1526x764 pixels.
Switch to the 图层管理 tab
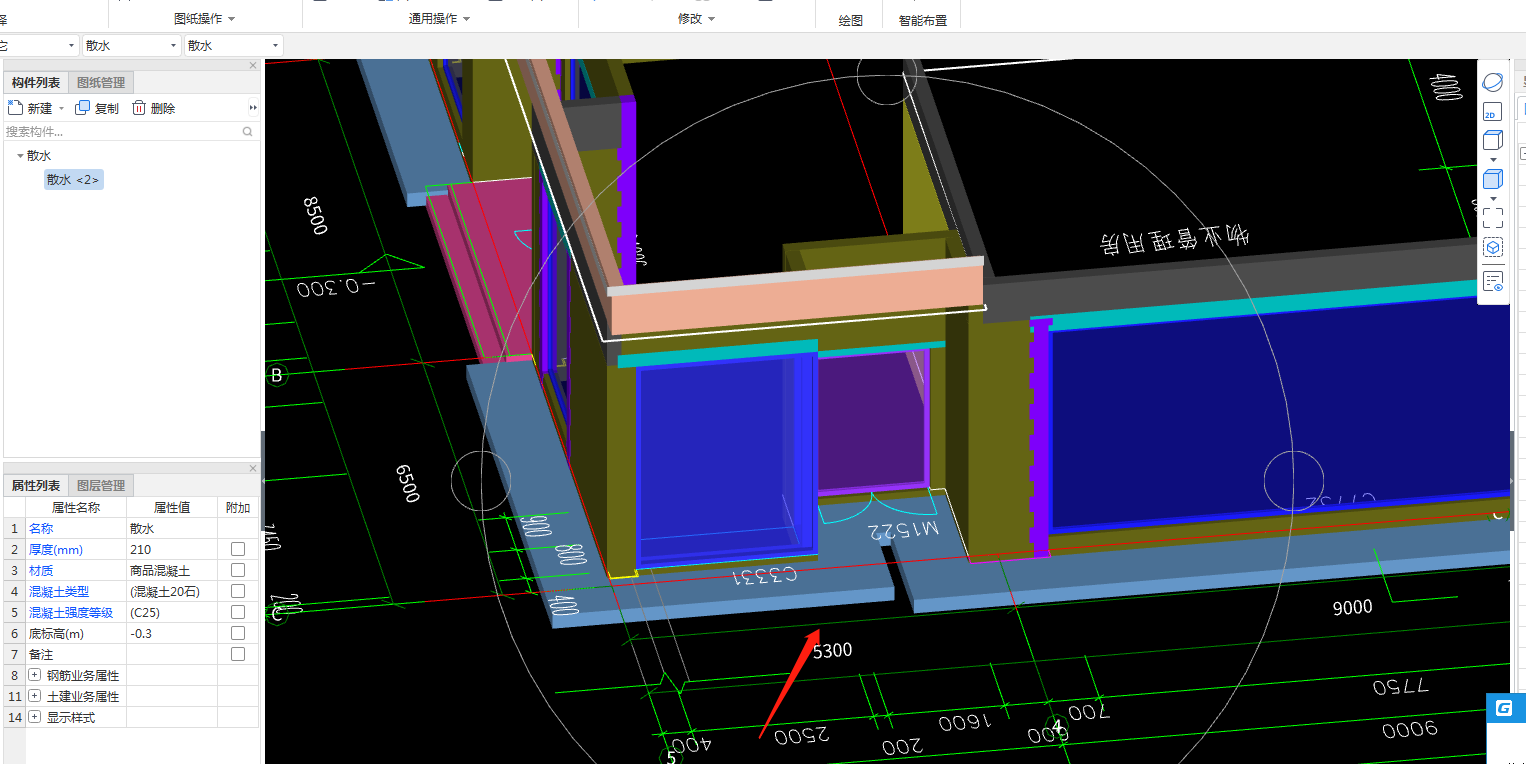(101, 486)
